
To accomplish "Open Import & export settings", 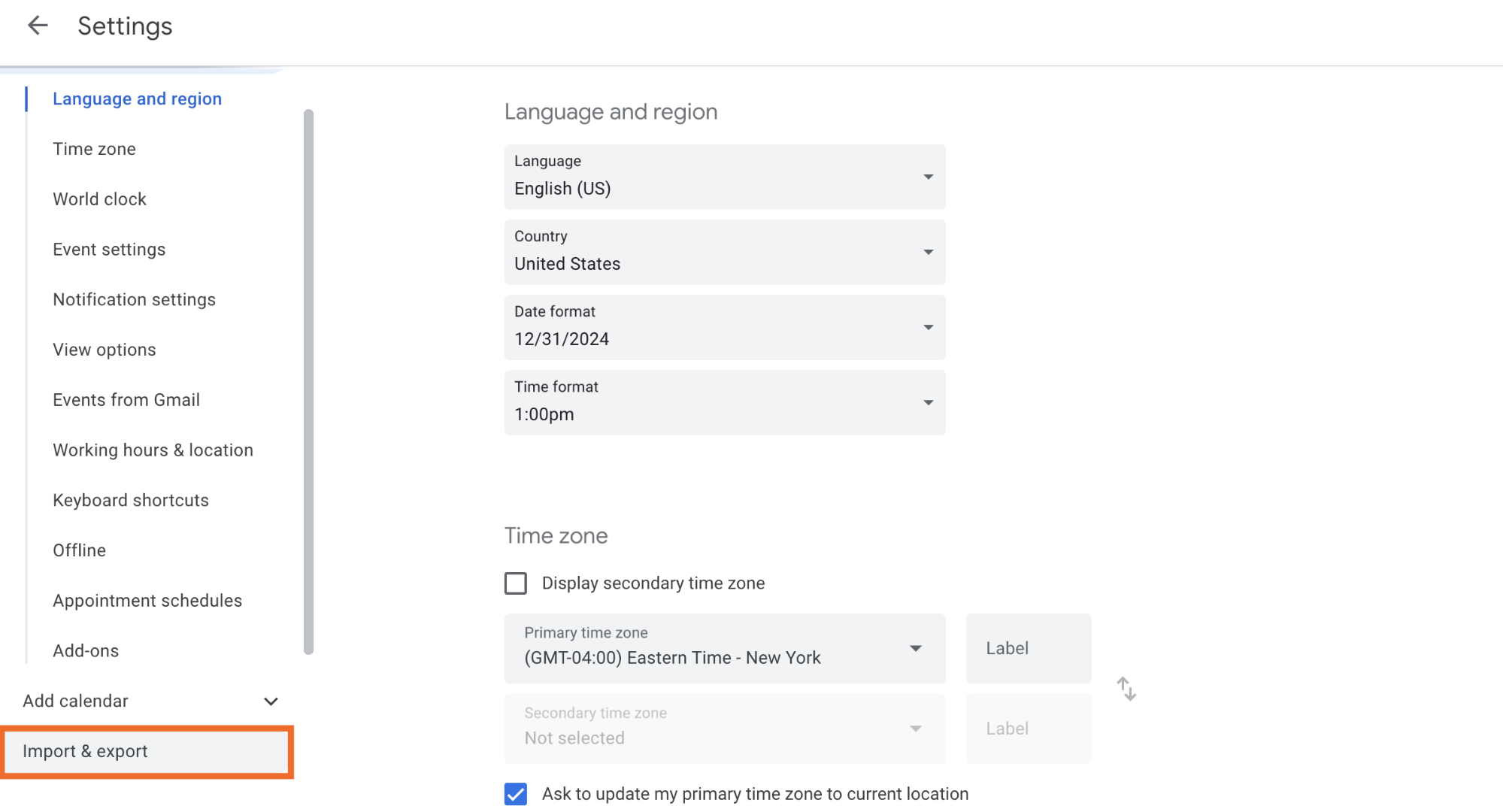I will 85,751.
